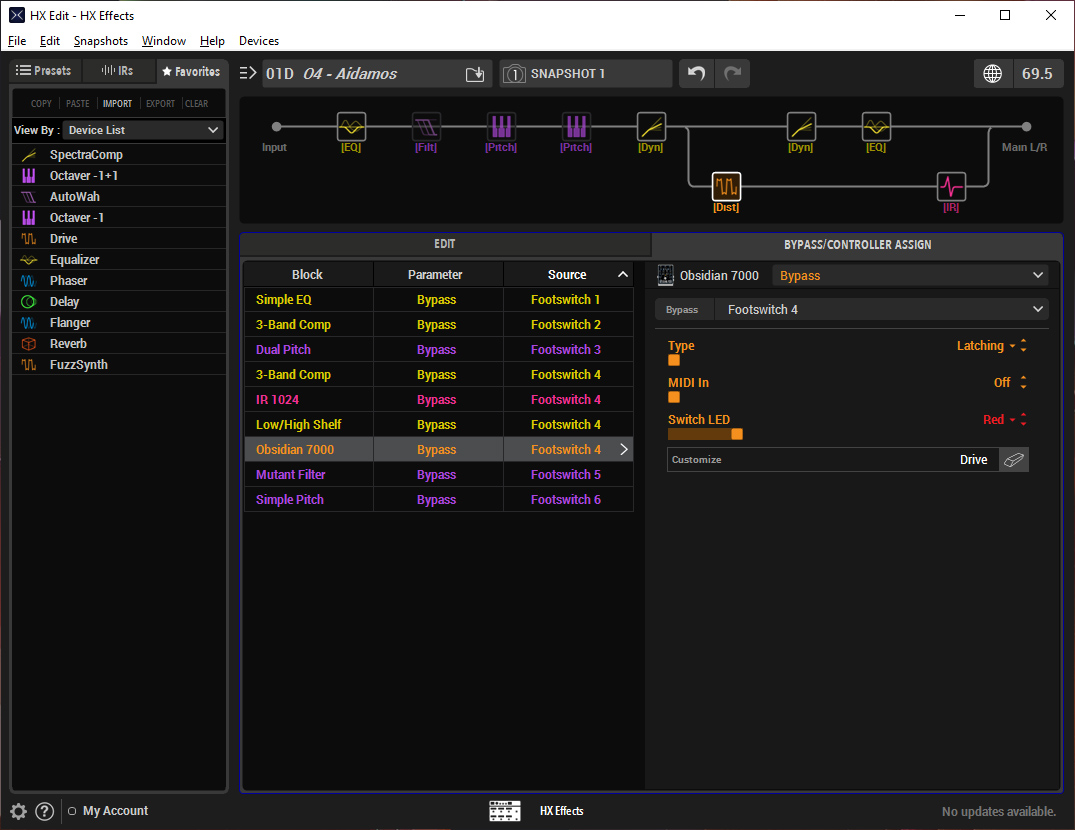Screen dimensions: 1075x830
Task: Open help with the question mark icon
Action: click(45, 811)
